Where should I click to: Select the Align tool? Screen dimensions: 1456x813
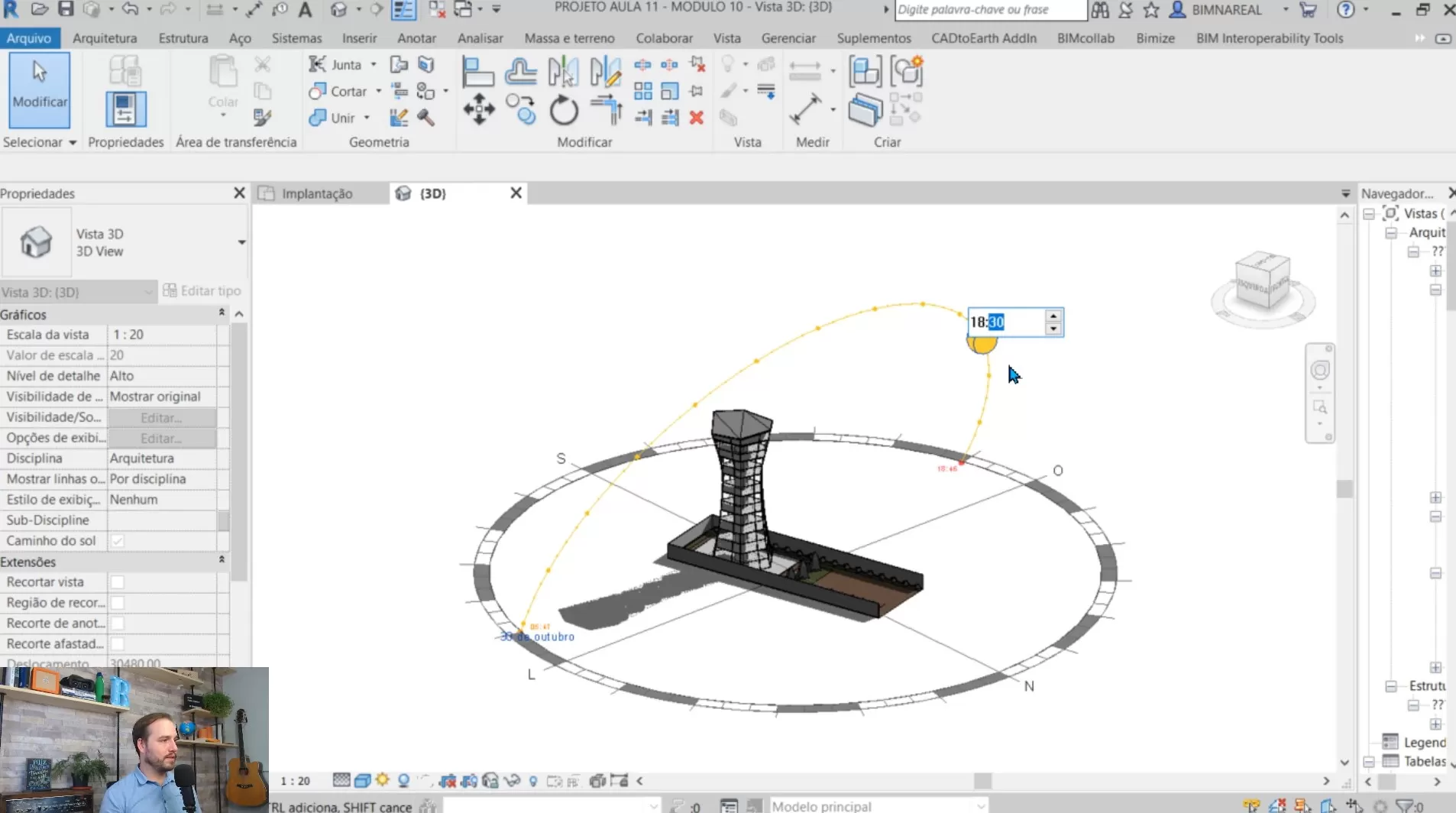tap(478, 73)
